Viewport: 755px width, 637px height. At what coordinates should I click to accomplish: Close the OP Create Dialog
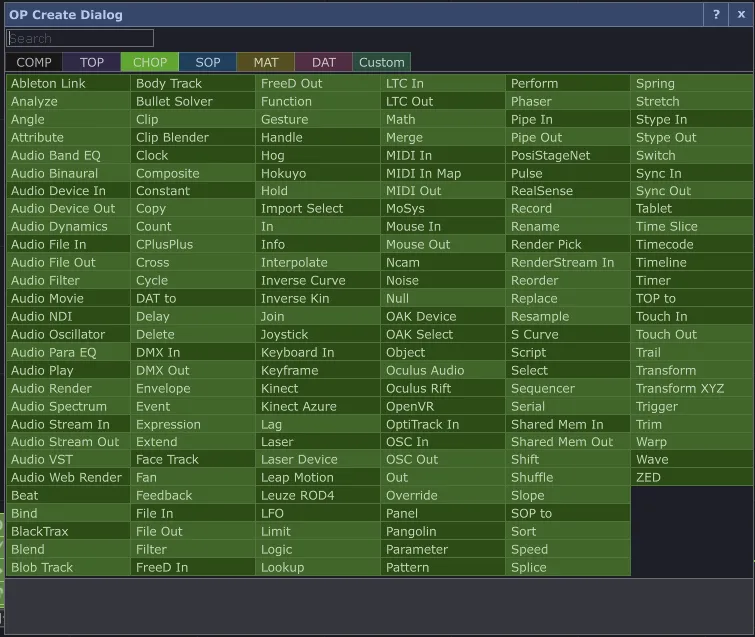tap(741, 14)
